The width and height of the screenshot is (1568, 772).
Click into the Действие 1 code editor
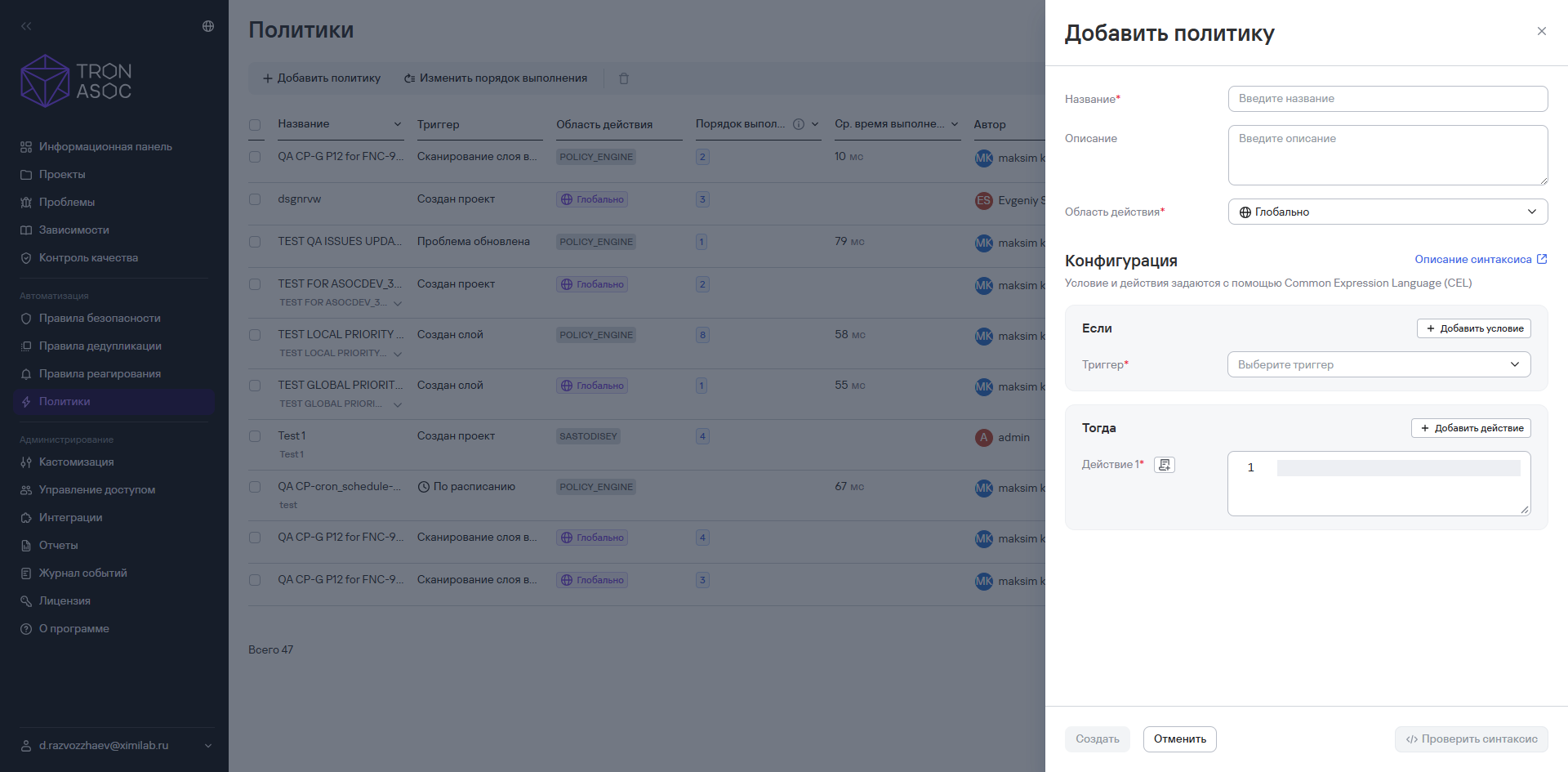point(1379,484)
